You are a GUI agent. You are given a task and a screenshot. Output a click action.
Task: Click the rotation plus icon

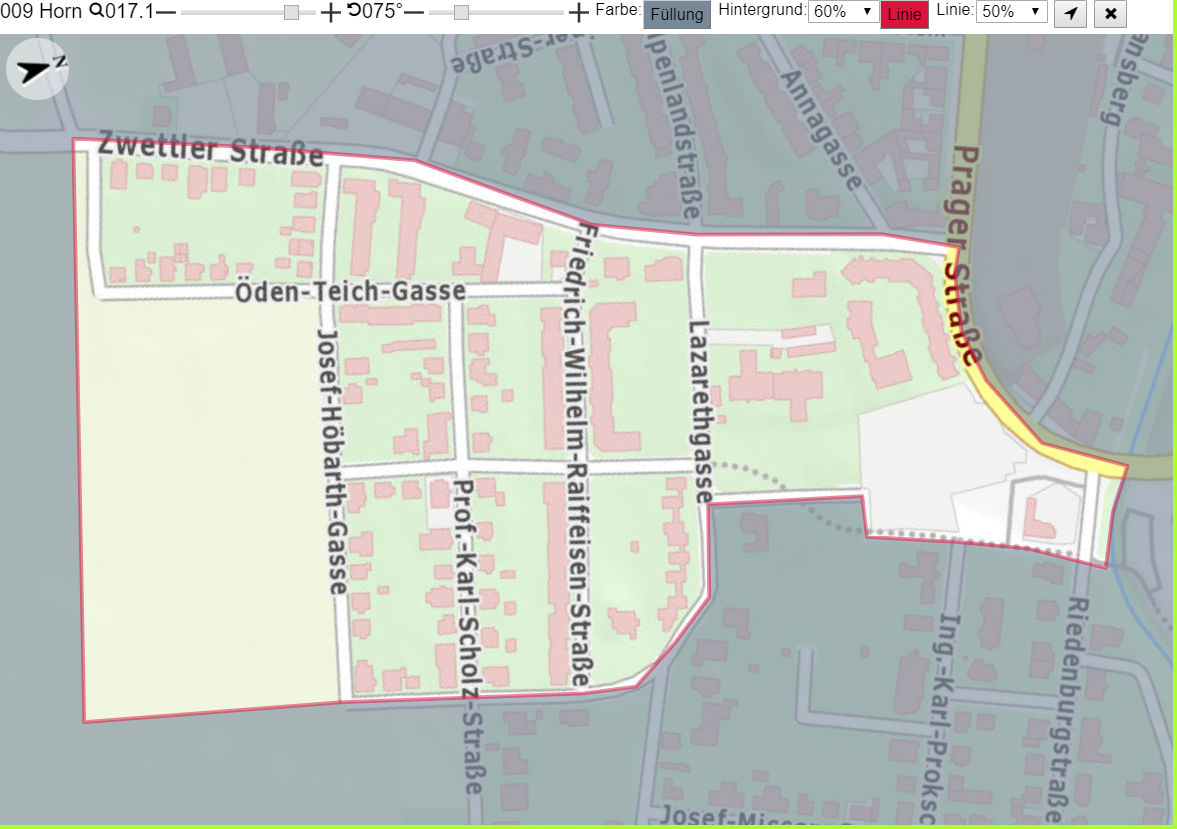click(x=578, y=13)
